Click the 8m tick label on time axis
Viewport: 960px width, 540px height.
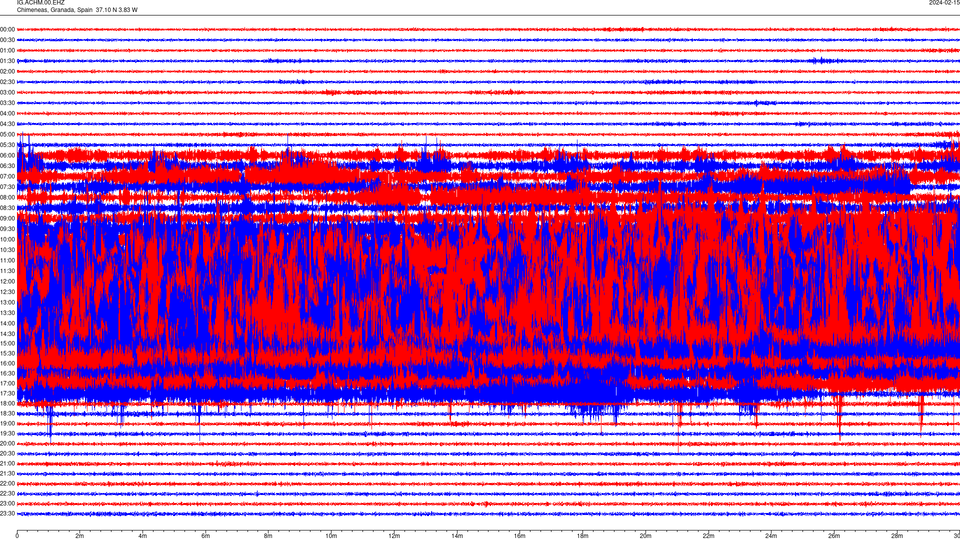coord(268,536)
